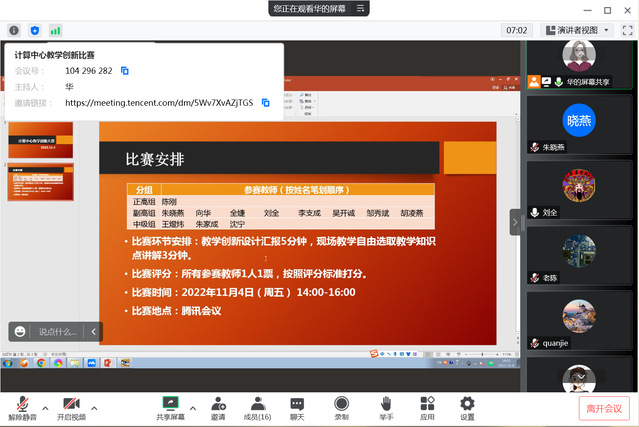
Task: Open the chat panel
Action: point(297,405)
